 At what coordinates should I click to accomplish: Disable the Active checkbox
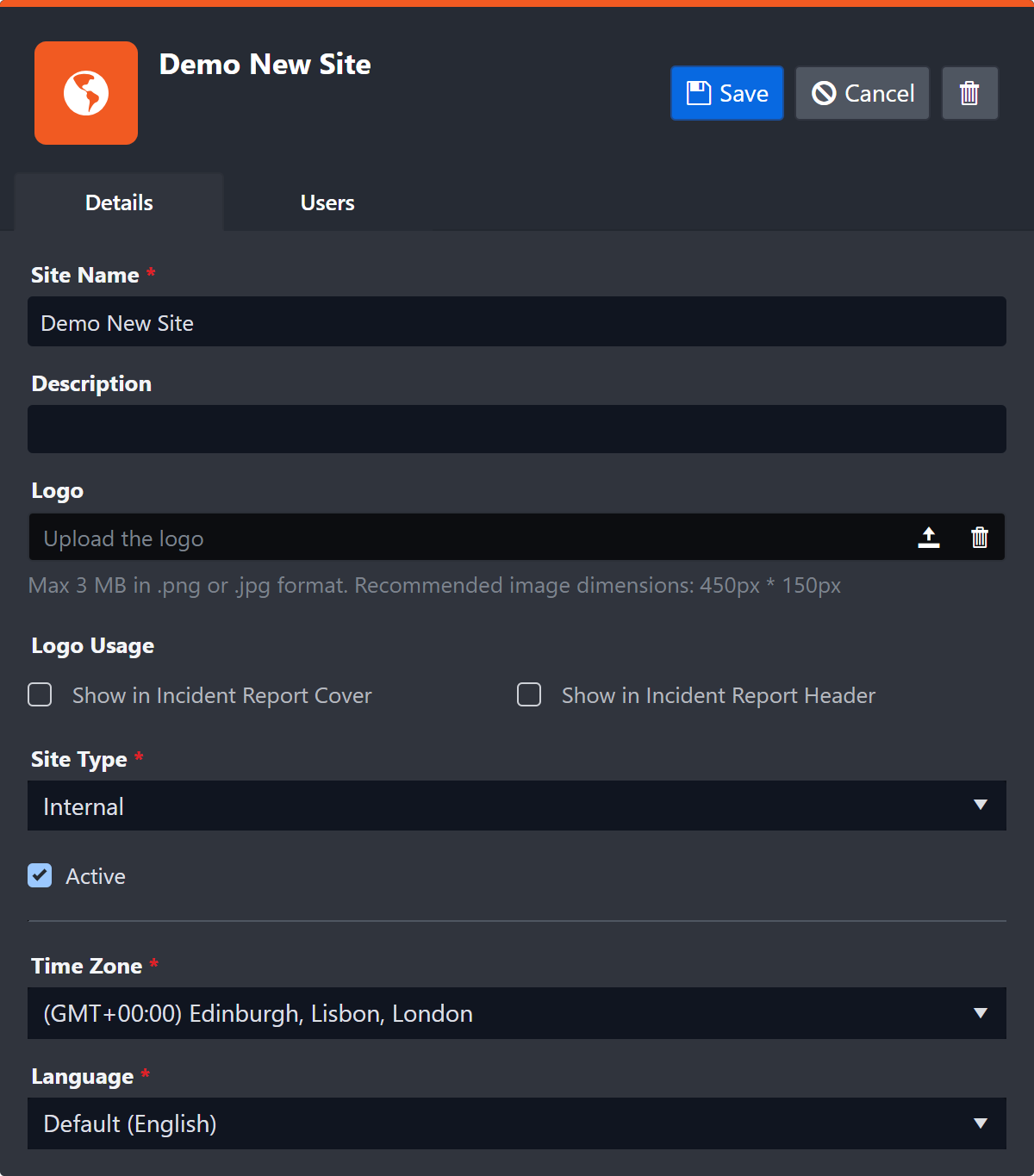pyautogui.click(x=40, y=875)
